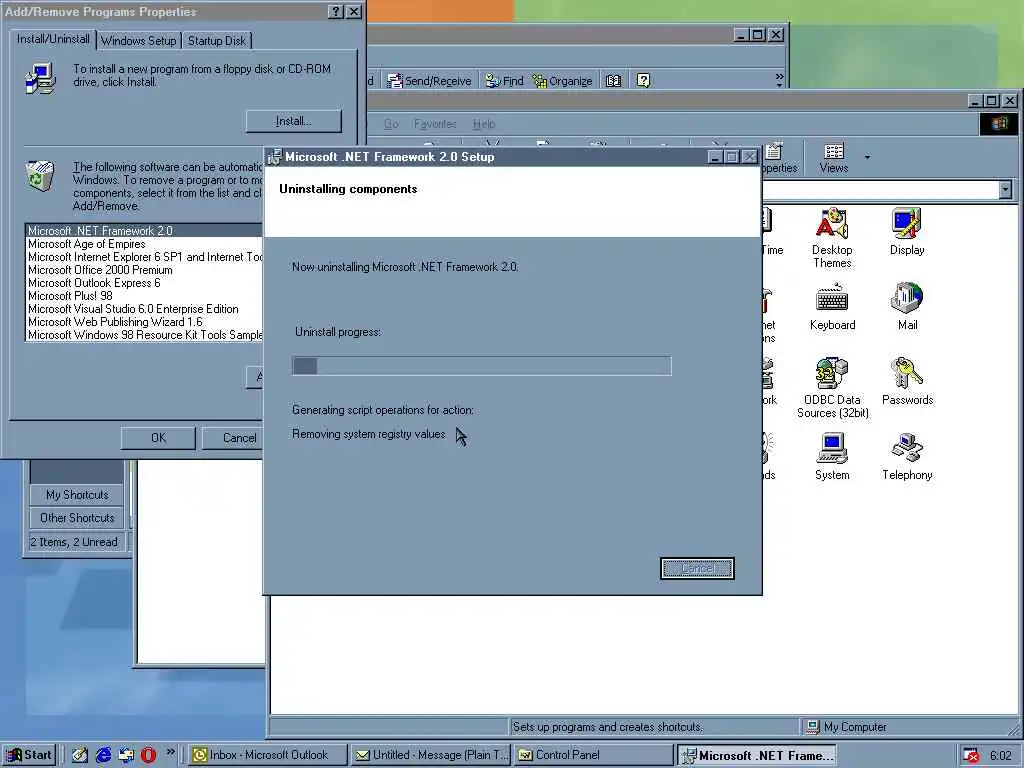
Task: Click Cancel in Add/Remove Programs Properties
Action: click(232, 438)
